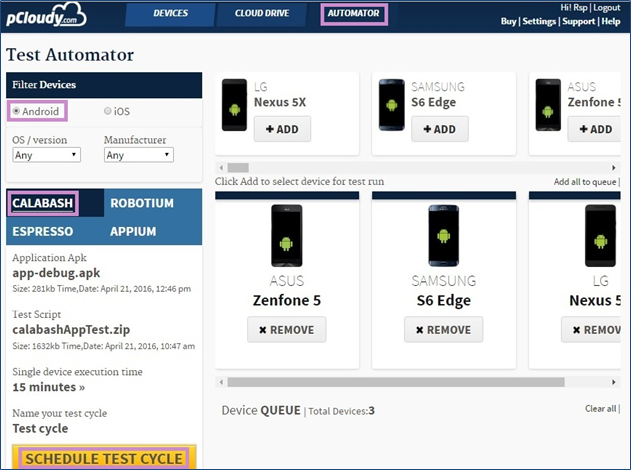The width and height of the screenshot is (631, 470).
Task: Click Schedule Test Cycle button
Action: (x=104, y=458)
